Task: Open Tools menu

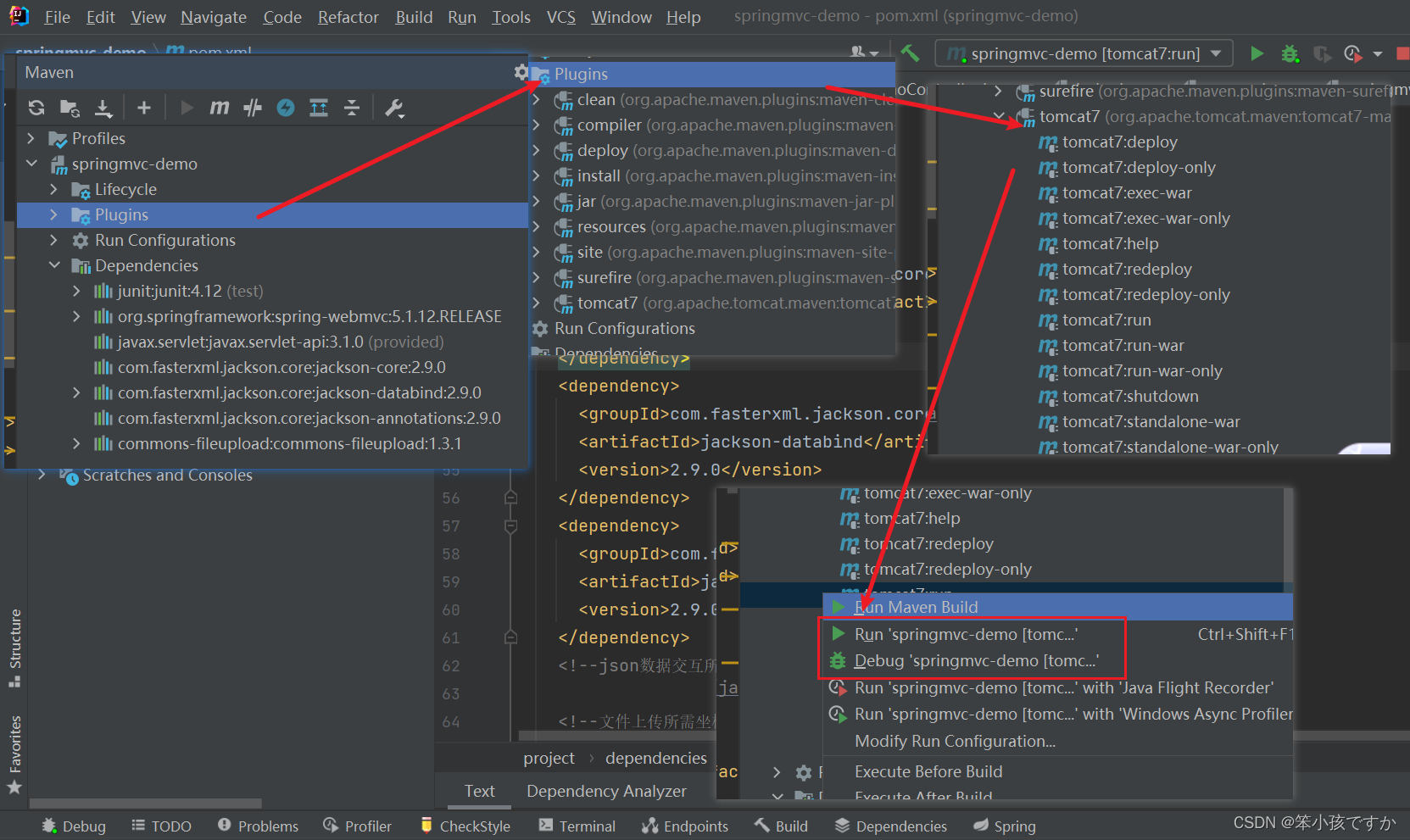Action: [x=511, y=17]
